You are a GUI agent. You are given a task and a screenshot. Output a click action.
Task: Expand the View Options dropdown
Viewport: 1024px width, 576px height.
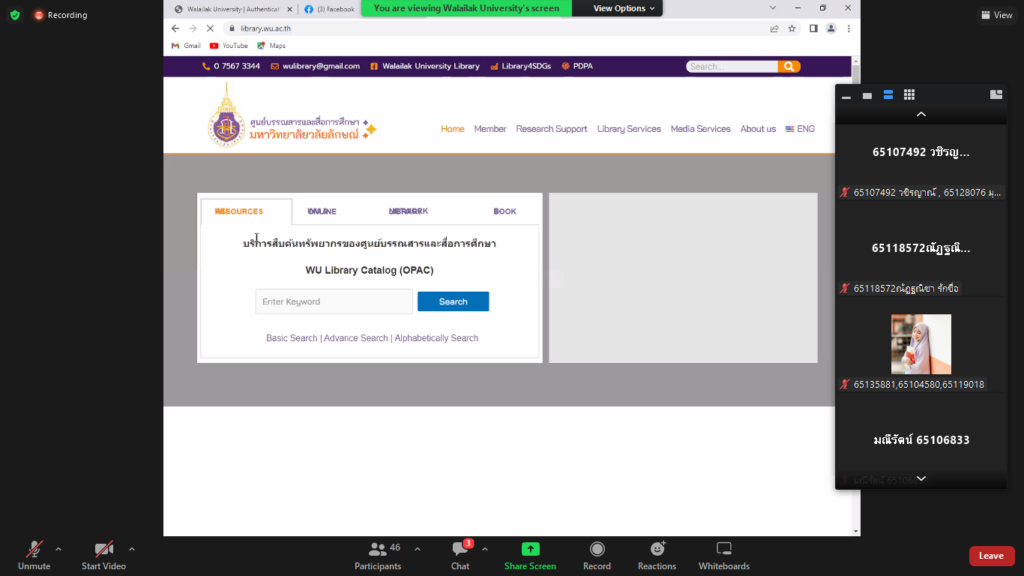coord(625,8)
